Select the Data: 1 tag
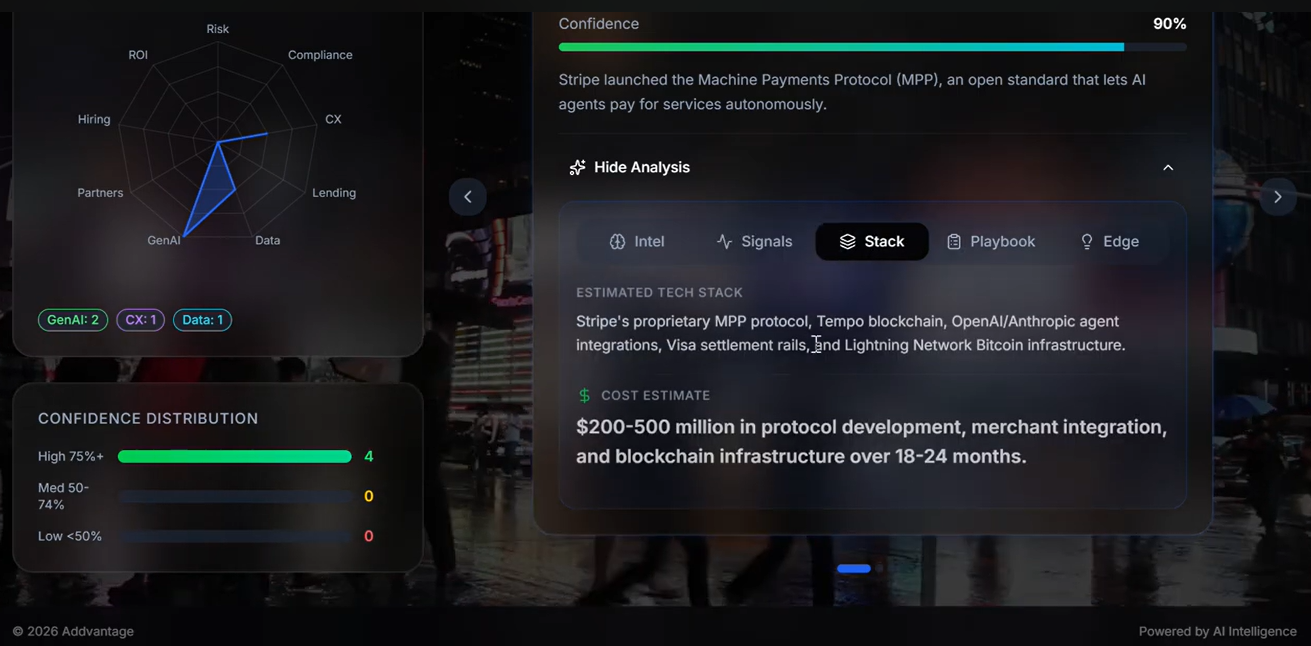Screen dimensions: 1311x646 tap(202, 320)
